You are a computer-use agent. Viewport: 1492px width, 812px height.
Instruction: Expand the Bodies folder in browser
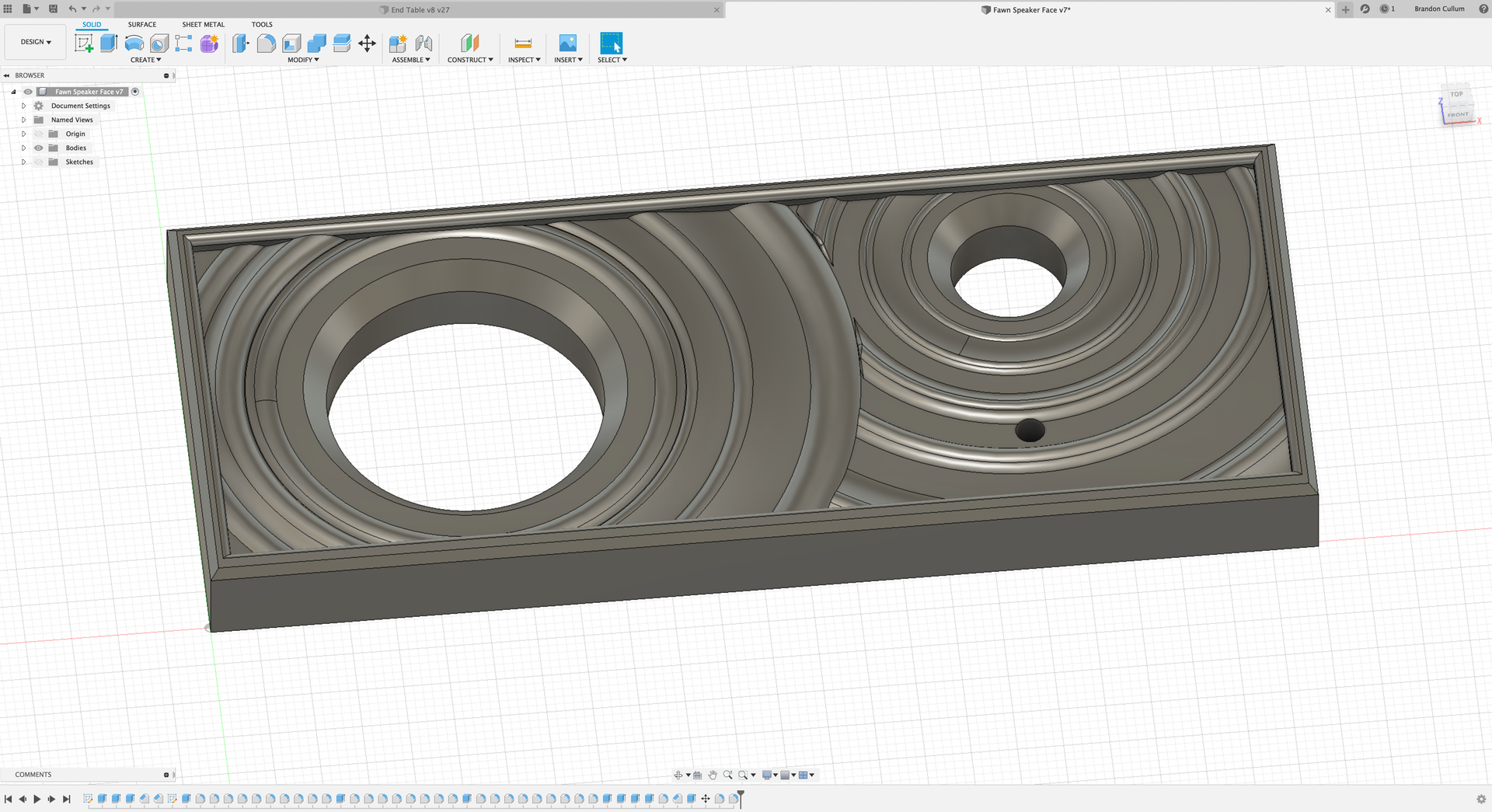(23, 148)
